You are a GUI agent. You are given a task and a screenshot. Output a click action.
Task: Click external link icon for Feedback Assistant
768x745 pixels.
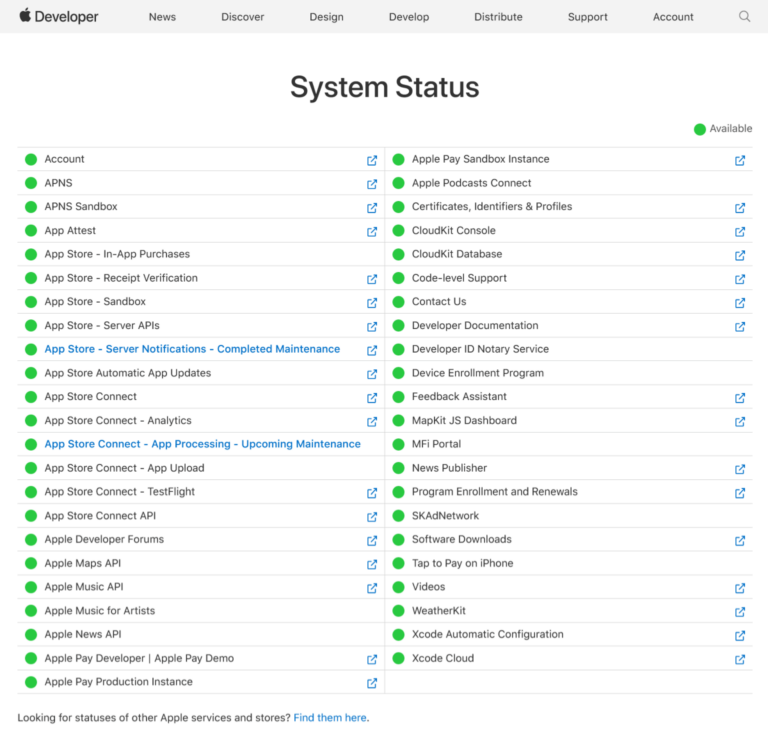(x=740, y=398)
